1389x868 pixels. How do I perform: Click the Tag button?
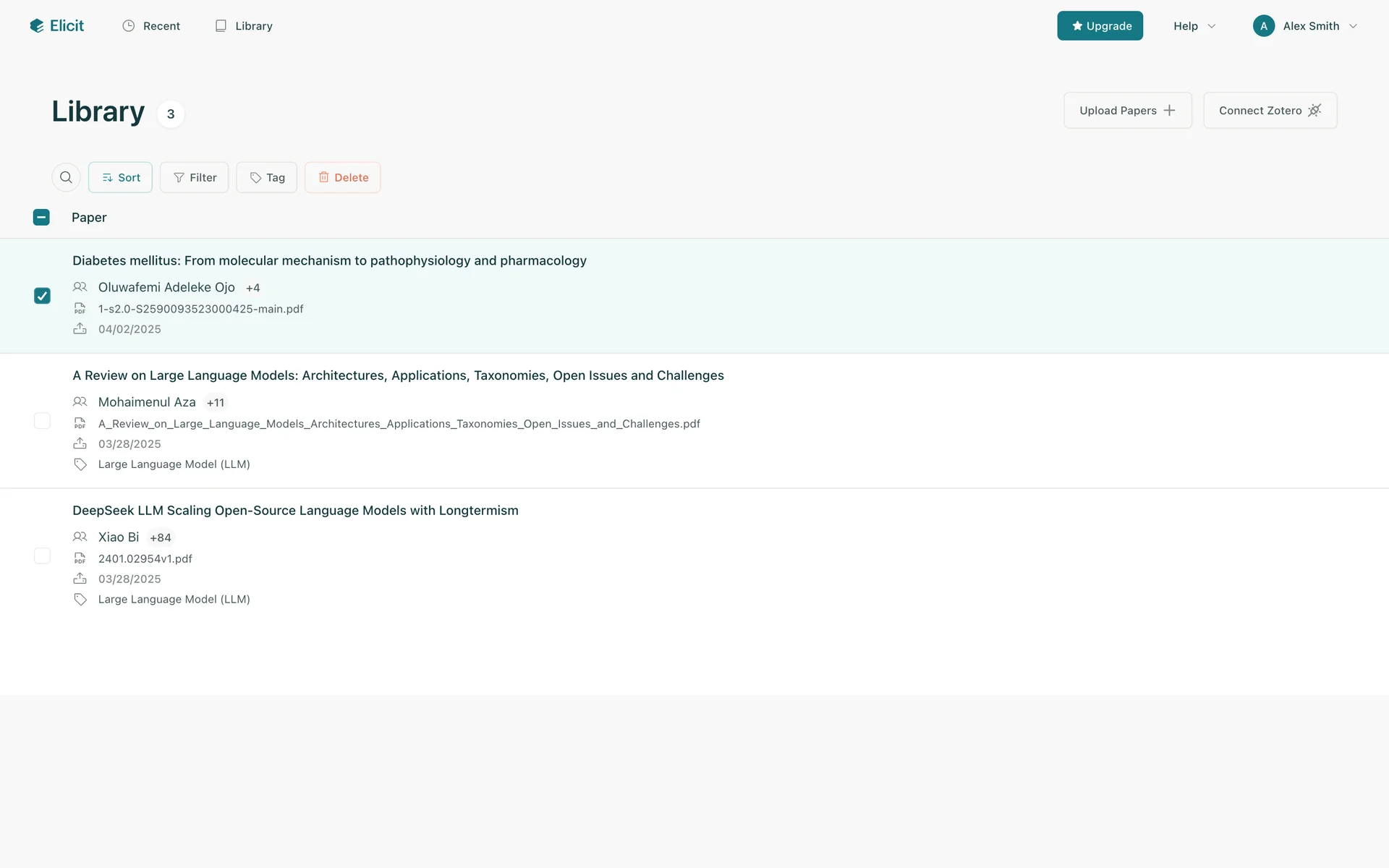(x=266, y=177)
